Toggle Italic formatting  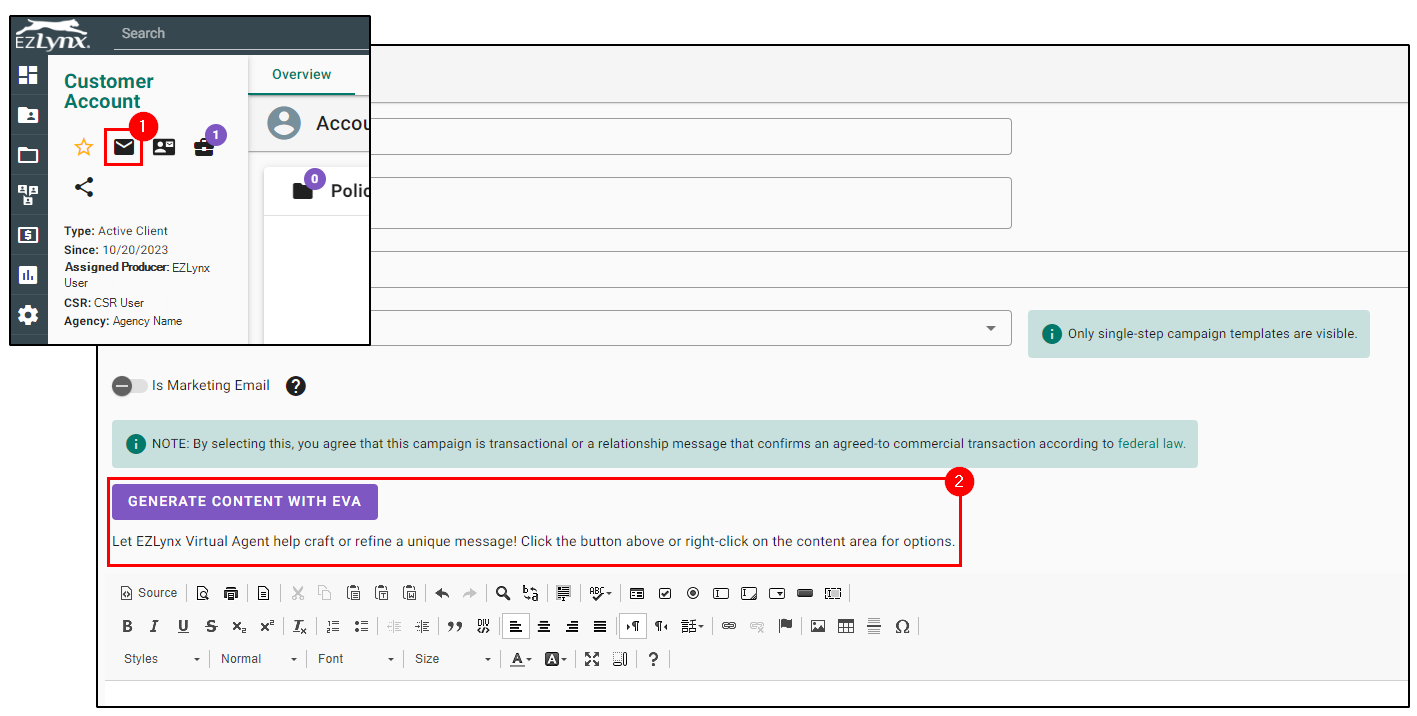coord(154,626)
